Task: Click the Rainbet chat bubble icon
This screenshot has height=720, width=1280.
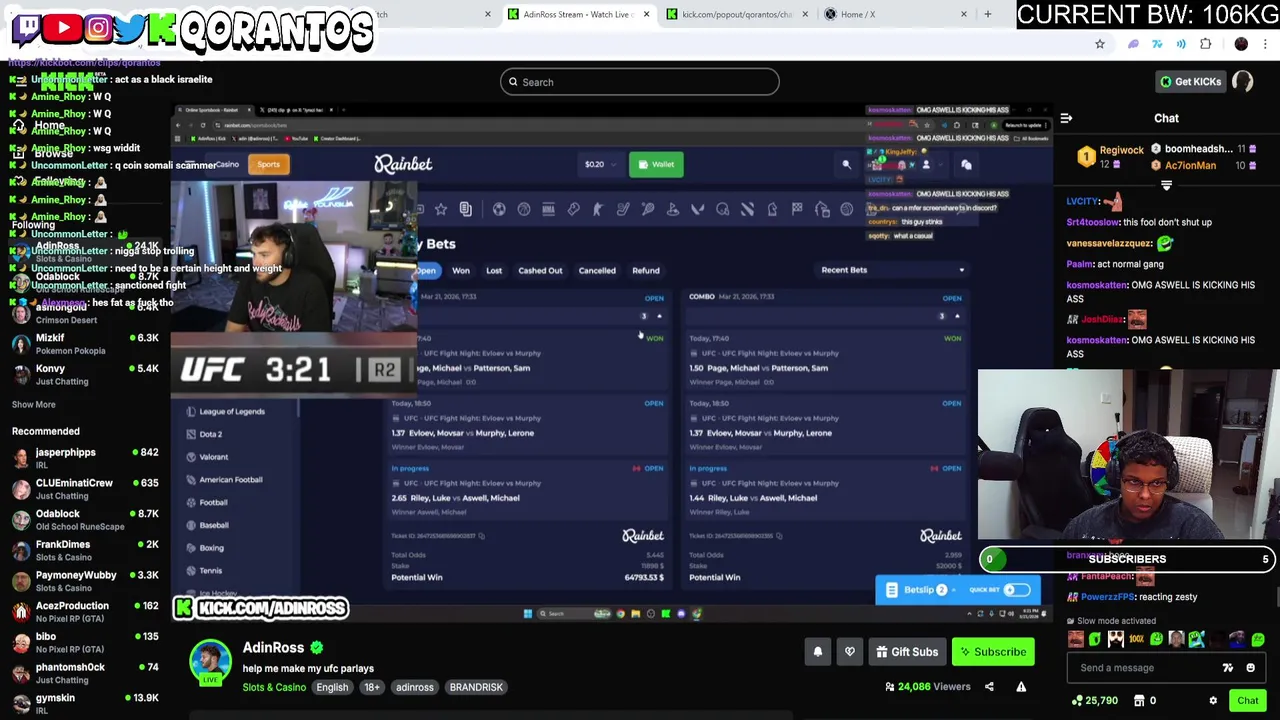Action: tap(966, 165)
